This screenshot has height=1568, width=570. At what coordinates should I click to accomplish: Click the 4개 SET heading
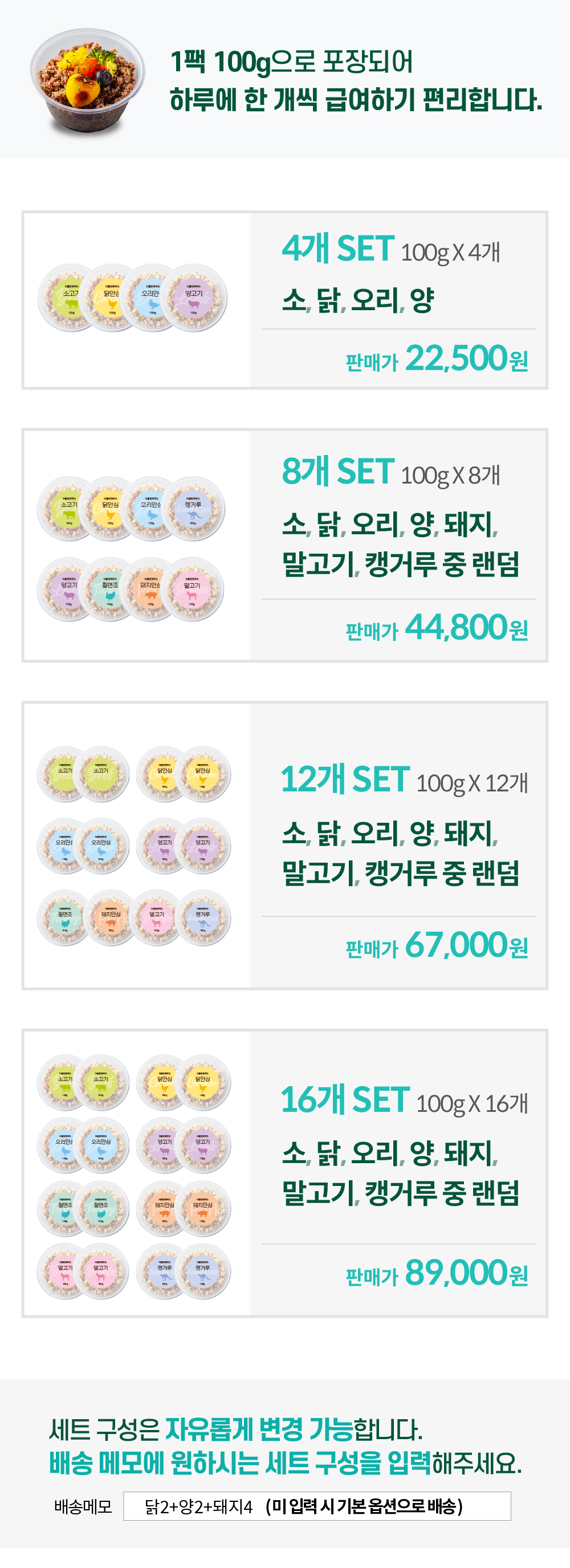(x=338, y=249)
